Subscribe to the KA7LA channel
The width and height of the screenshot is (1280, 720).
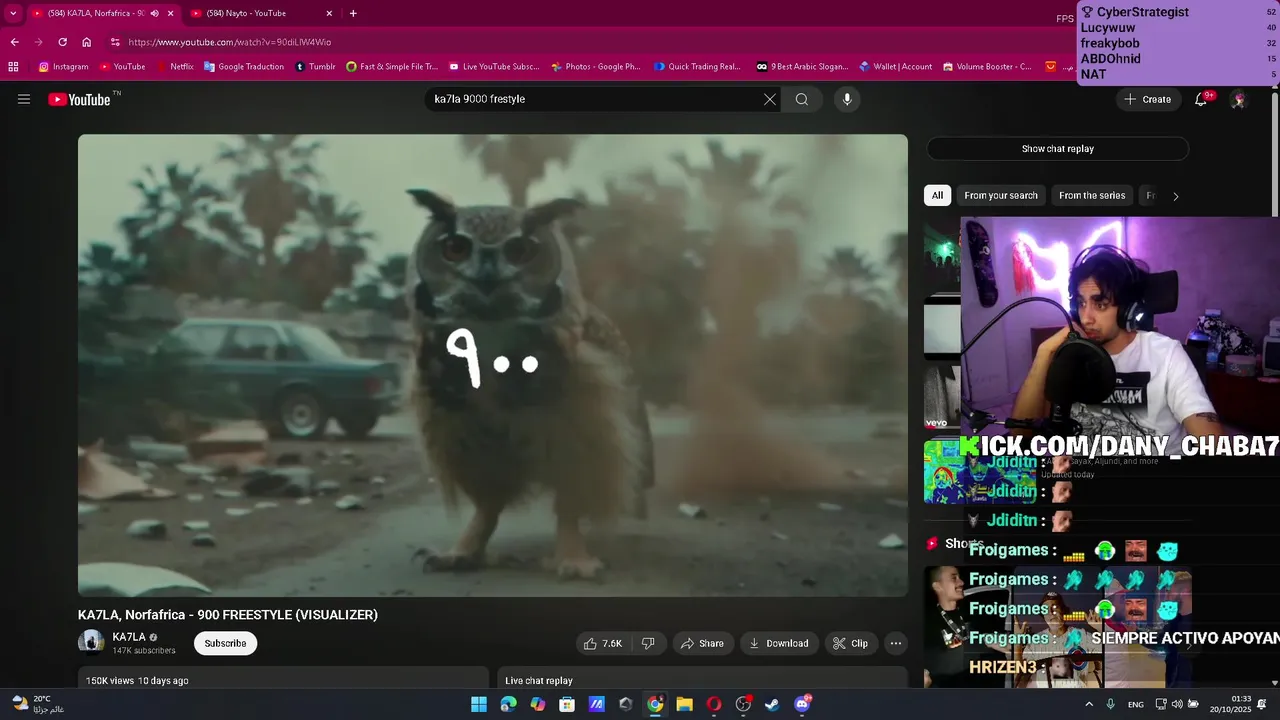point(225,643)
